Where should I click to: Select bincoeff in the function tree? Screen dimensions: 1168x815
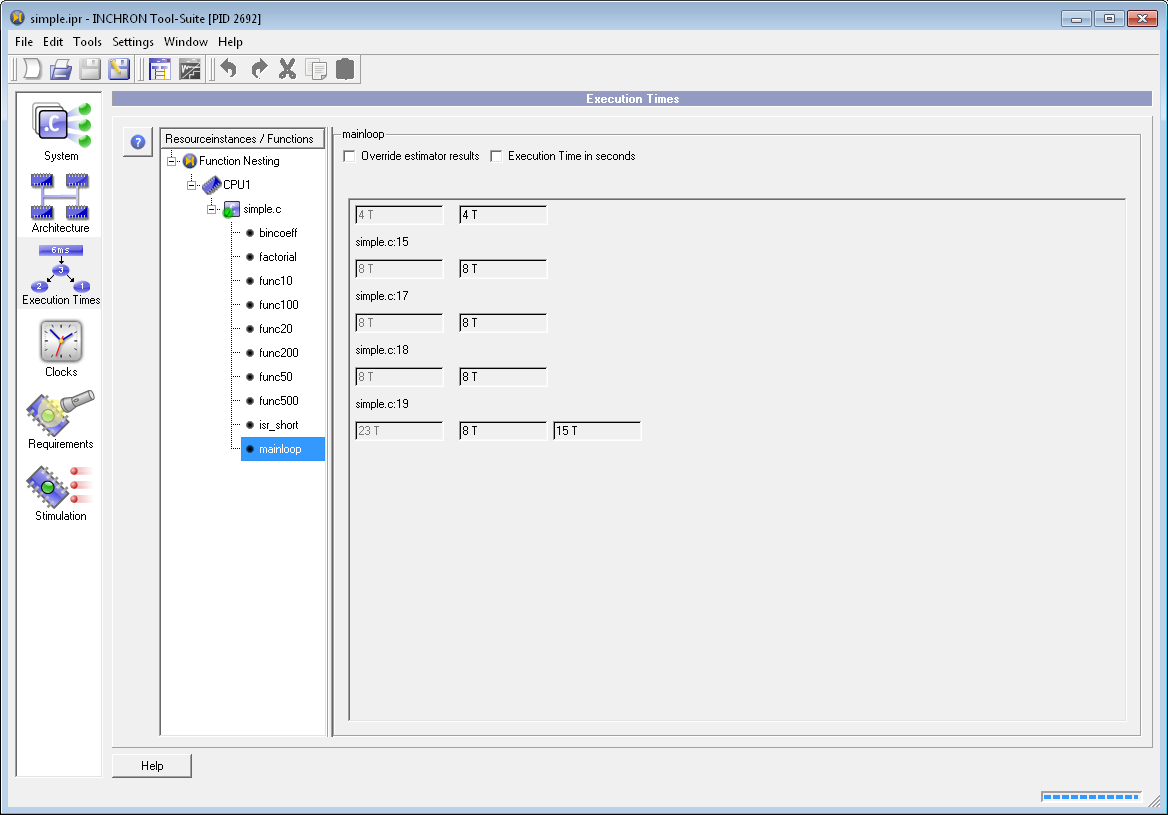(278, 233)
